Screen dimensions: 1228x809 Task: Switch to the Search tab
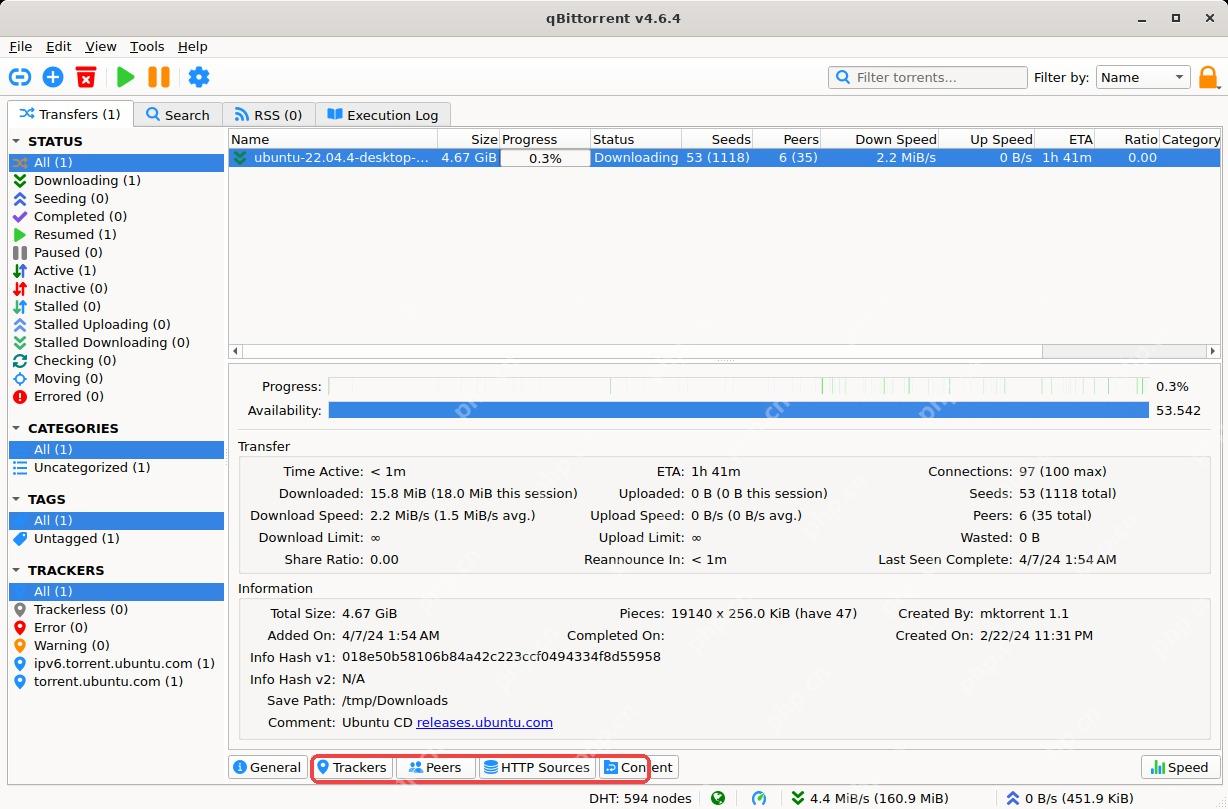tap(178, 115)
